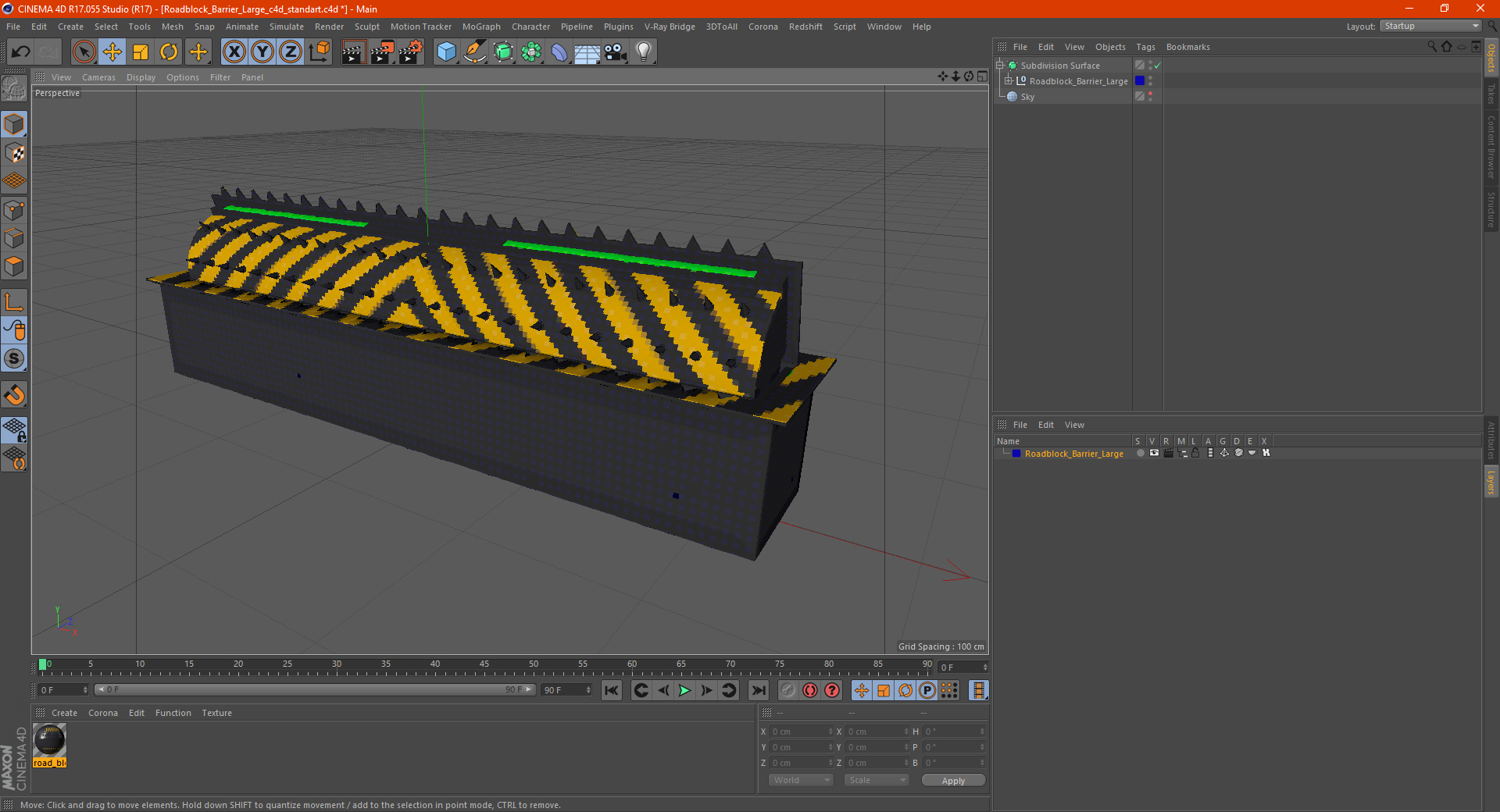Toggle X axis lock
The width and height of the screenshot is (1500, 812).
coord(234,52)
